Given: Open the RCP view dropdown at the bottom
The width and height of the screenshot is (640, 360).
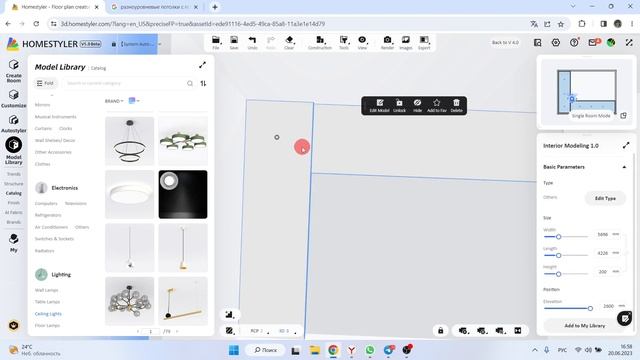Looking at the screenshot, I should coord(260,331).
